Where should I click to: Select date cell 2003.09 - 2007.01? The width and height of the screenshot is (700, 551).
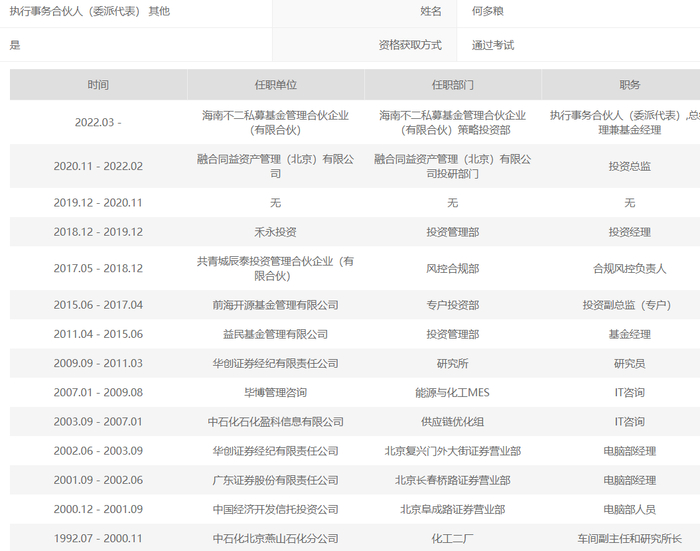[98, 422]
